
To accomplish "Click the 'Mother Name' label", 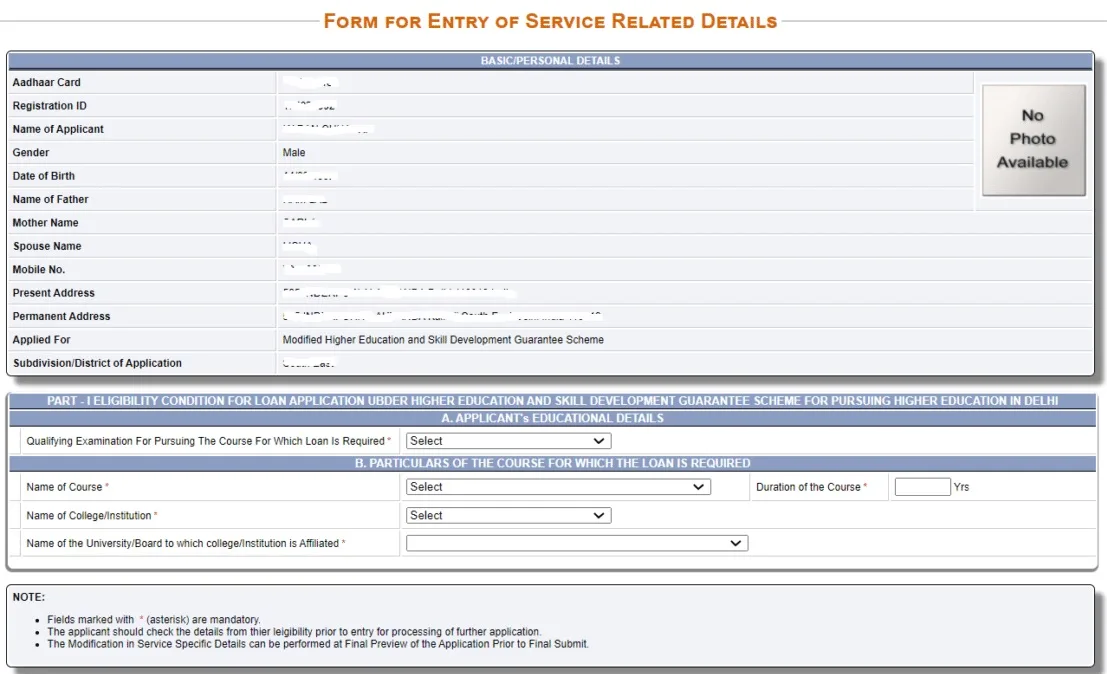I will pyautogui.click(x=45, y=222).
